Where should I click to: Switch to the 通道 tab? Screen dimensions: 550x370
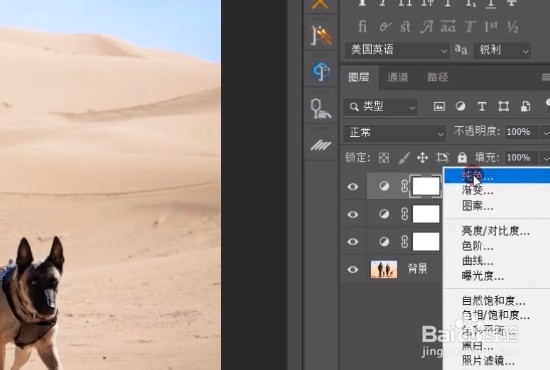coord(398,77)
